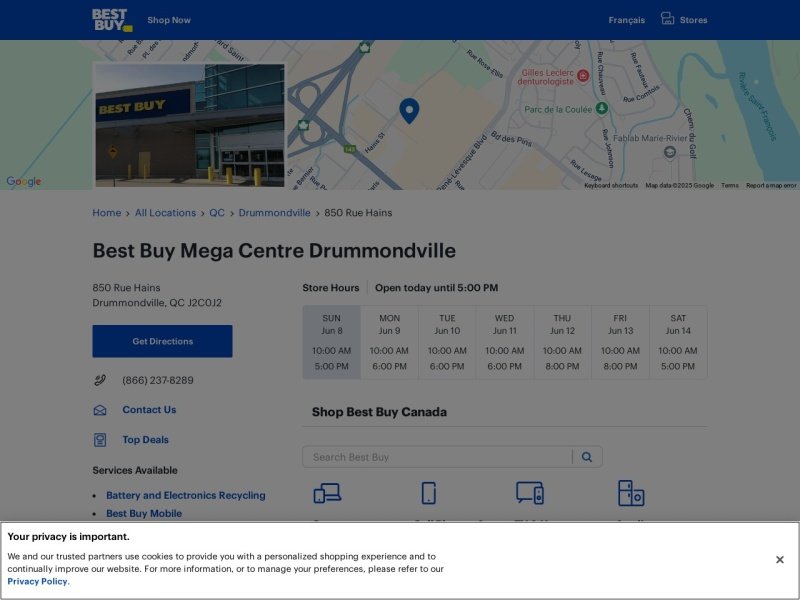
Task: Select Gilles Leclerc denturologiste map marker
Action: (583, 76)
